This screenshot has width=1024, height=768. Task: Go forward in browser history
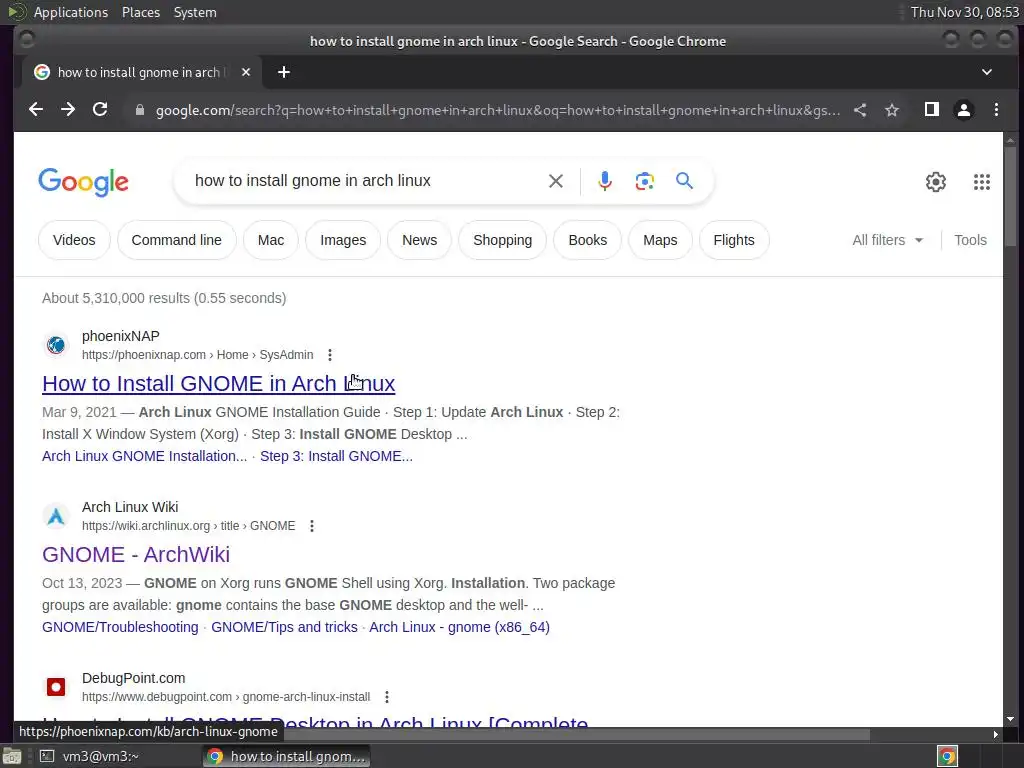(68, 110)
